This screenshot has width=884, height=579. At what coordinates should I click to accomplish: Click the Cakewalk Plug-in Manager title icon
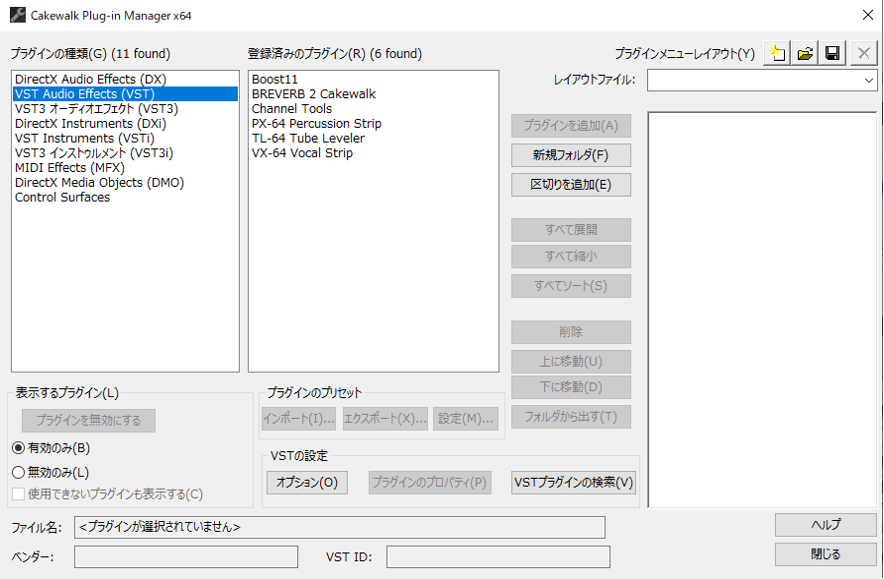[x=17, y=15]
